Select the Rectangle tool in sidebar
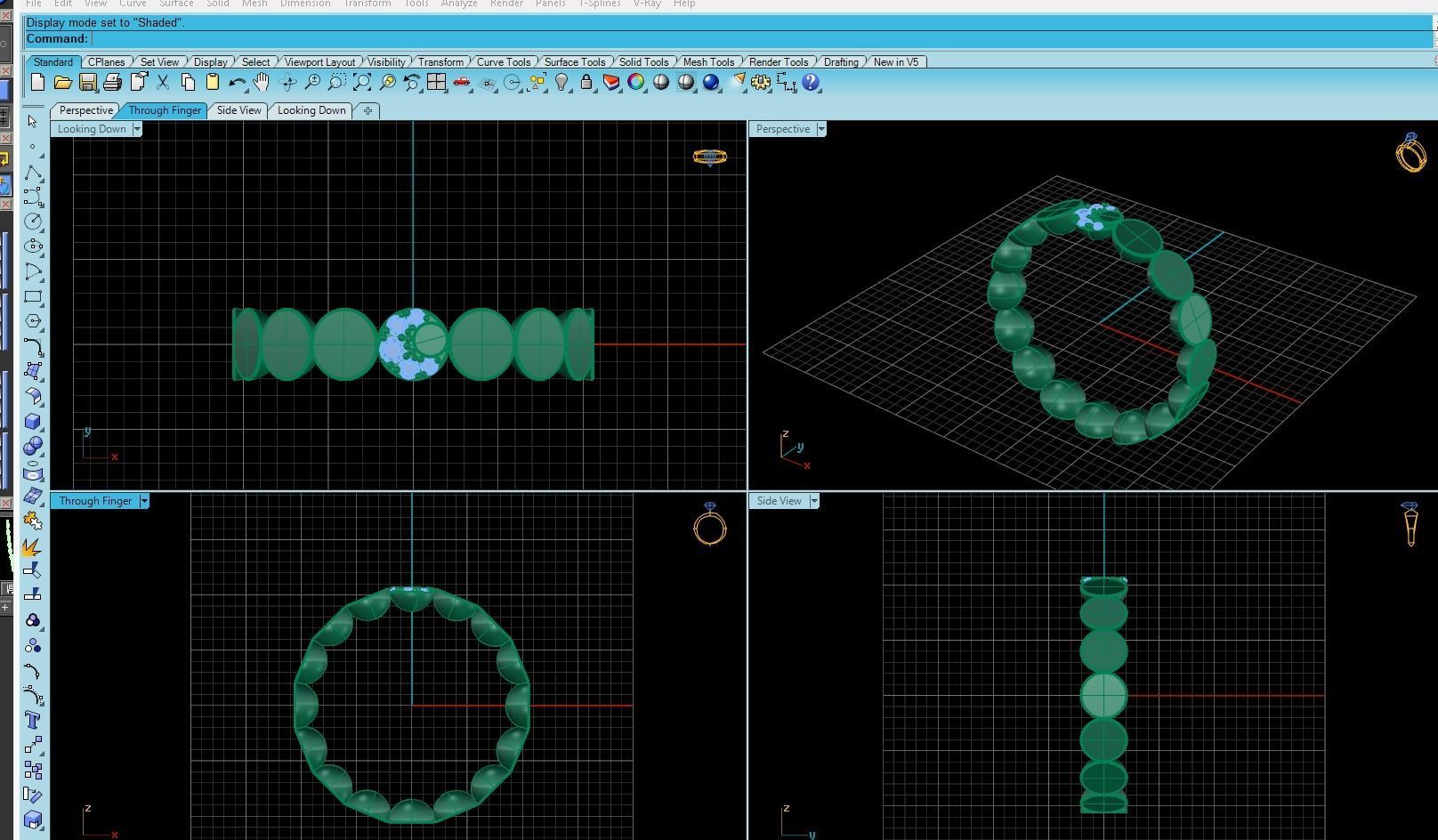The width and height of the screenshot is (1438, 840). 33,297
